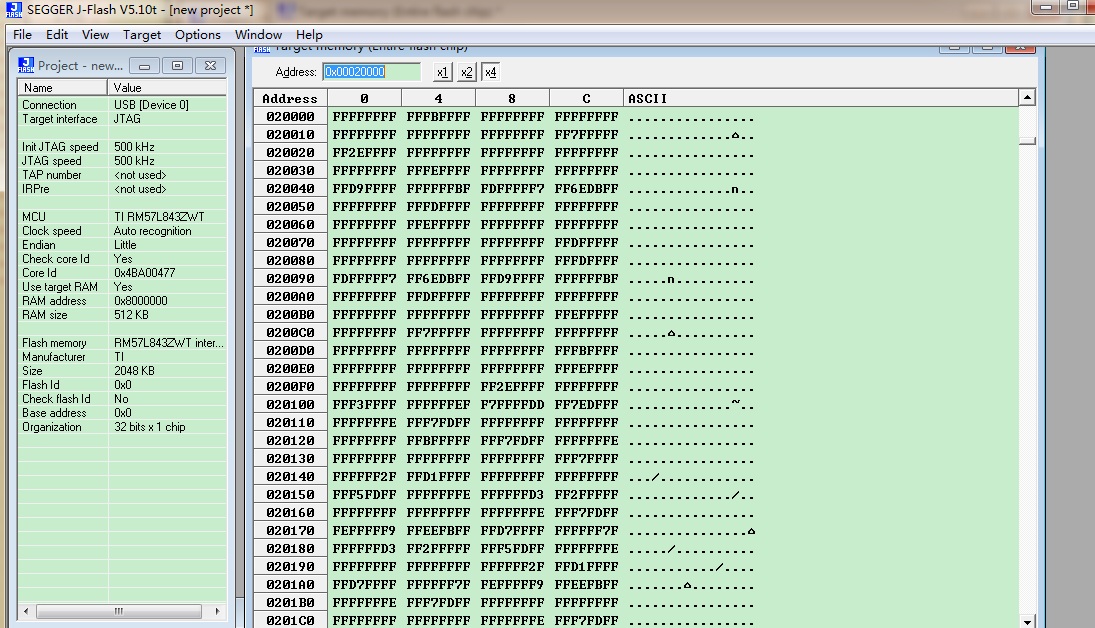The height and width of the screenshot is (628, 1095).
Task: Select the Endian Little row
Action: [122, 244]
